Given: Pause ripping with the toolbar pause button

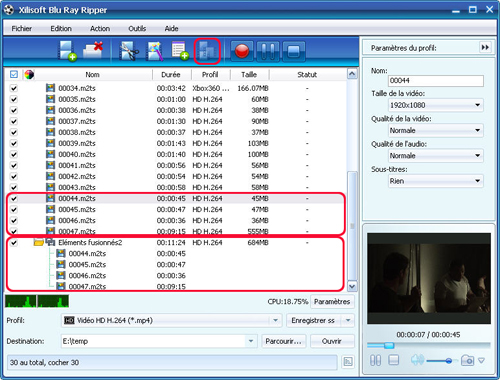Looking at the screenshot, I should (268, 52).
